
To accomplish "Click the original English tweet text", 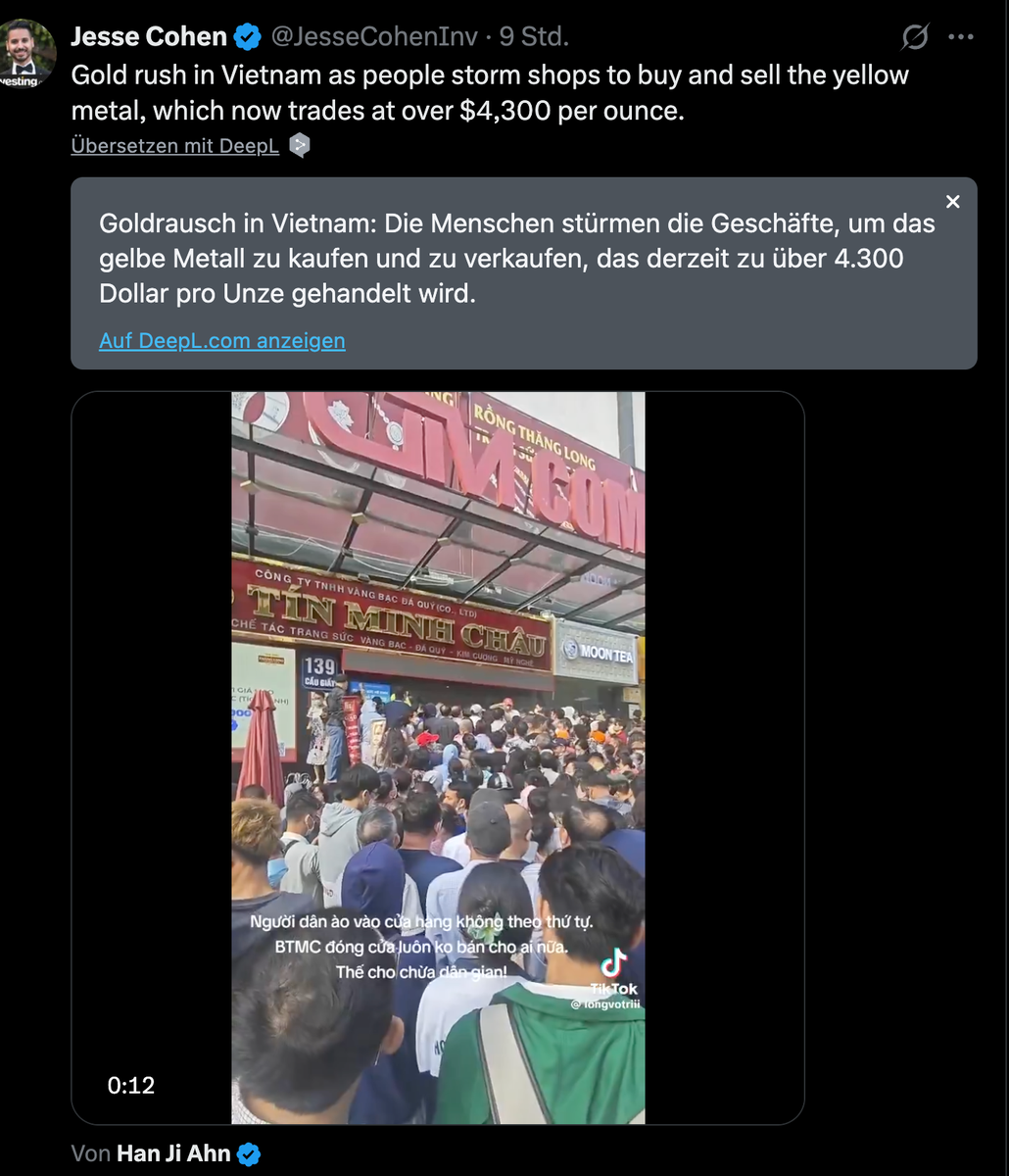I will (x=490, y=92).
